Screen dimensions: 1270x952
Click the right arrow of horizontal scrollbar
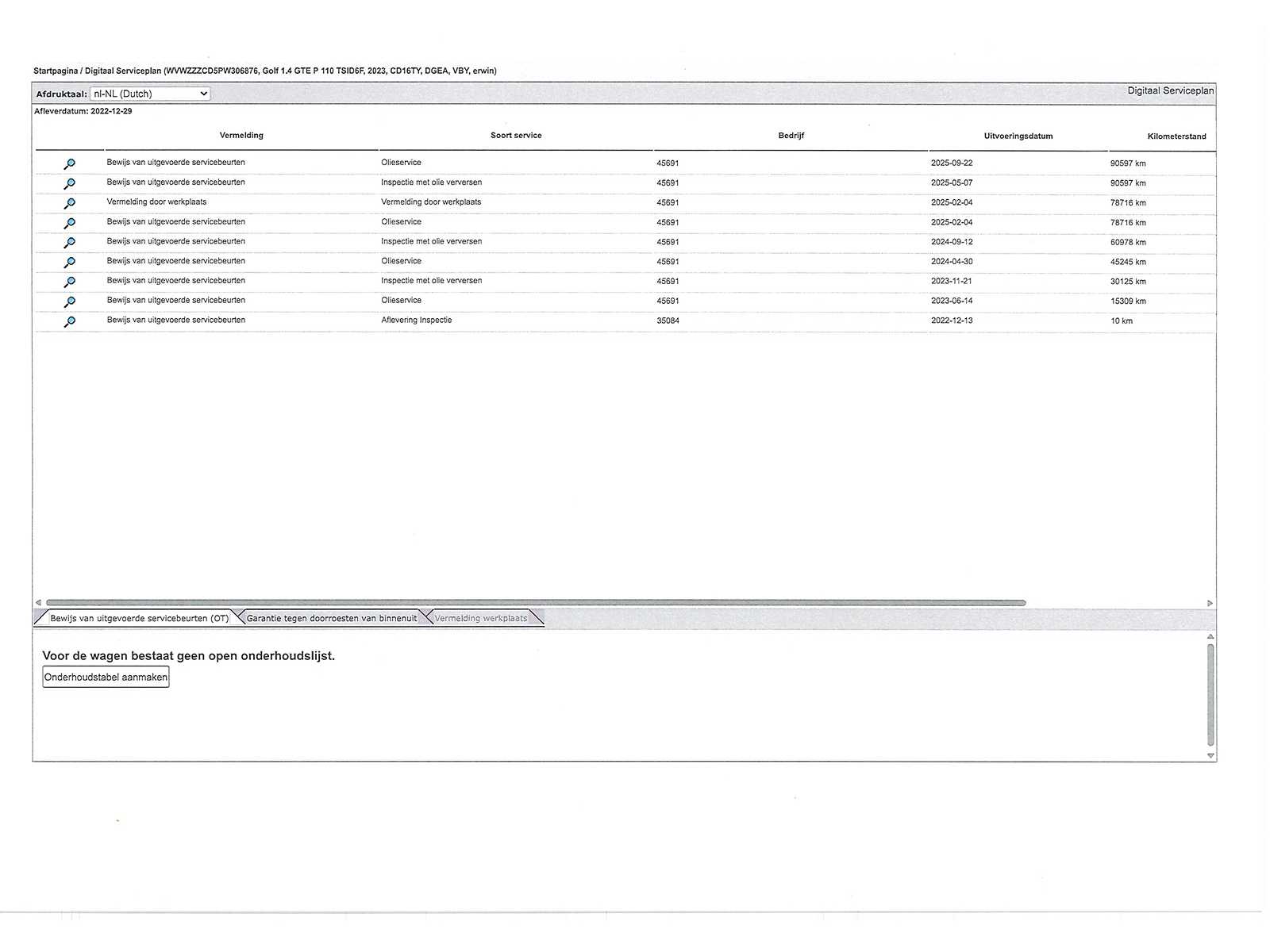click(1210, 604)
